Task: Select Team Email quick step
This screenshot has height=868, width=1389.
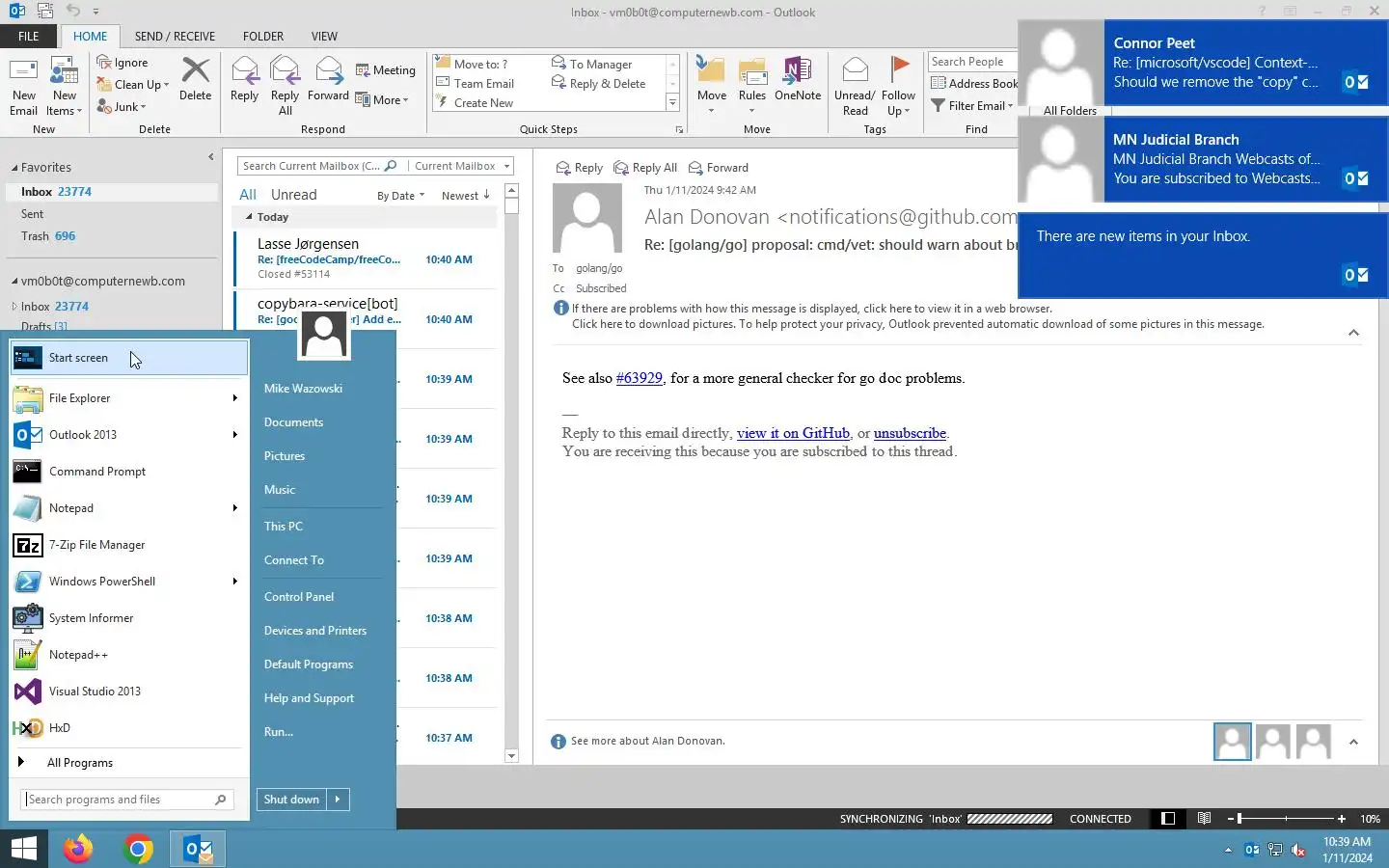Action: 475,84
